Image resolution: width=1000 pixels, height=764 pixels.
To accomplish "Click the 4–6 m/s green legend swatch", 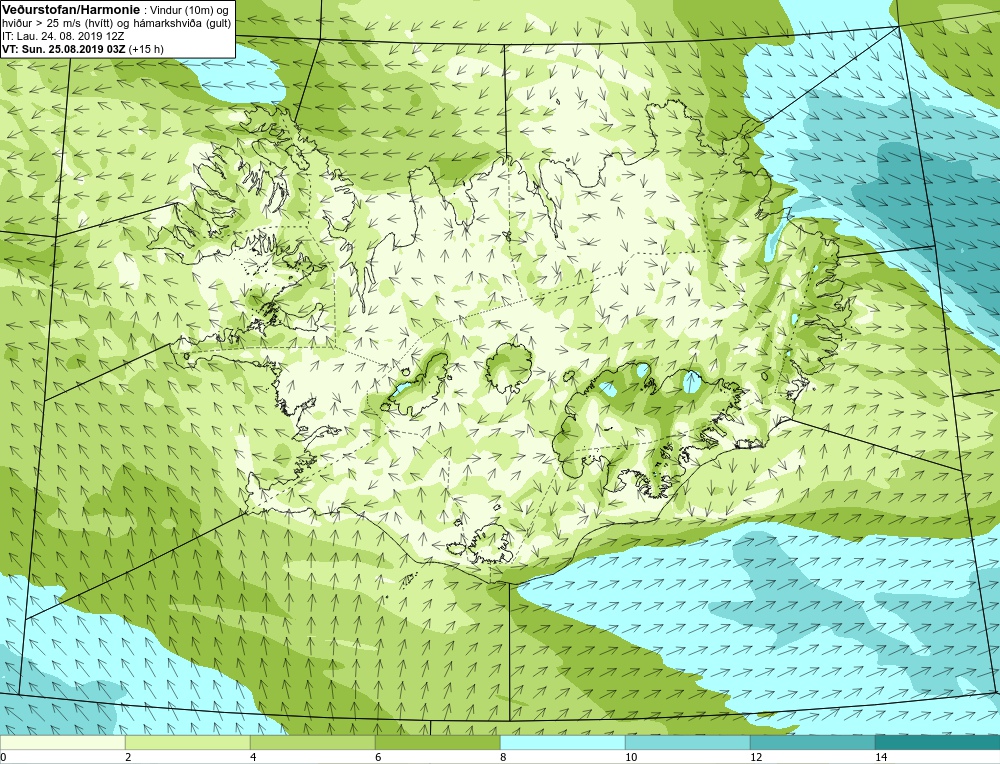I will pyautogui.click(x=312, y=742).
